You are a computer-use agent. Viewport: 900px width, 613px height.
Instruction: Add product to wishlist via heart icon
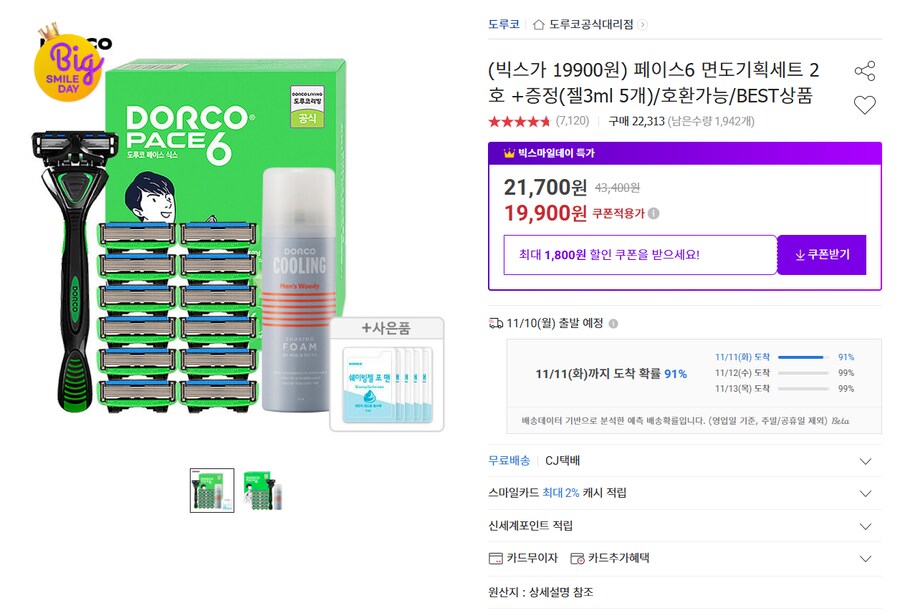tap(864, 104)
